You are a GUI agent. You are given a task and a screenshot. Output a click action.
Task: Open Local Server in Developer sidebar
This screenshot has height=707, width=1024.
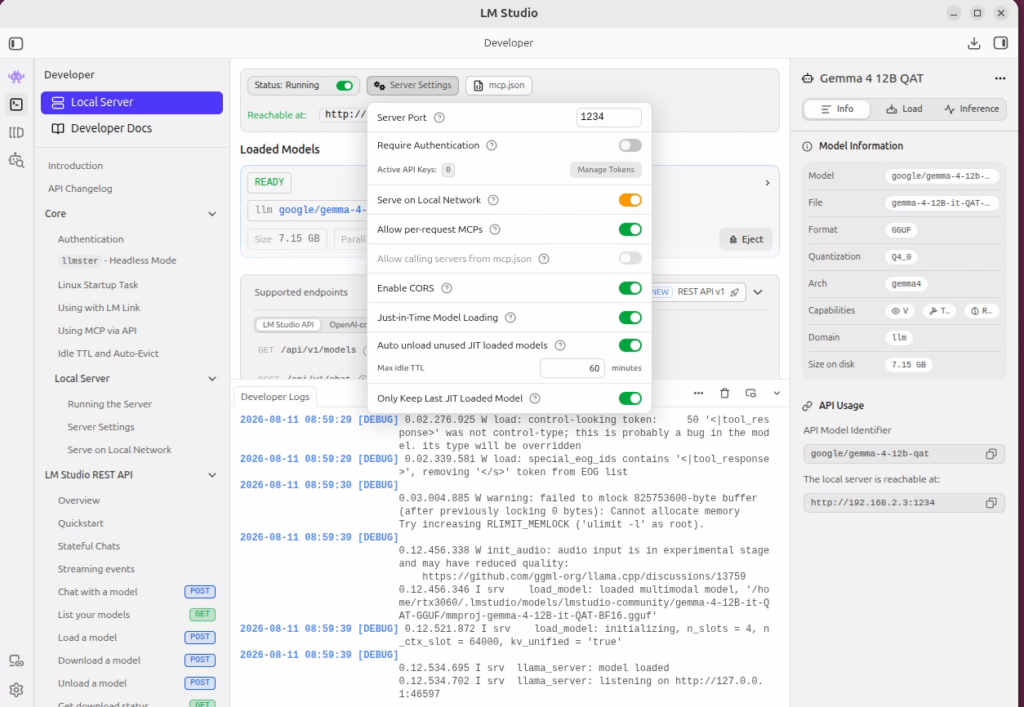coord(132,102)
